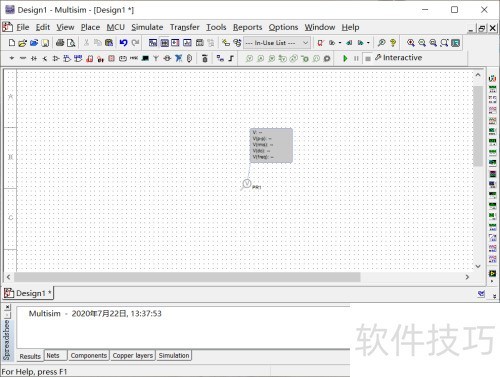Open the Transfer menu
Image resolution: width=500 pixels, height=377 pixels.
pos(185,27)
